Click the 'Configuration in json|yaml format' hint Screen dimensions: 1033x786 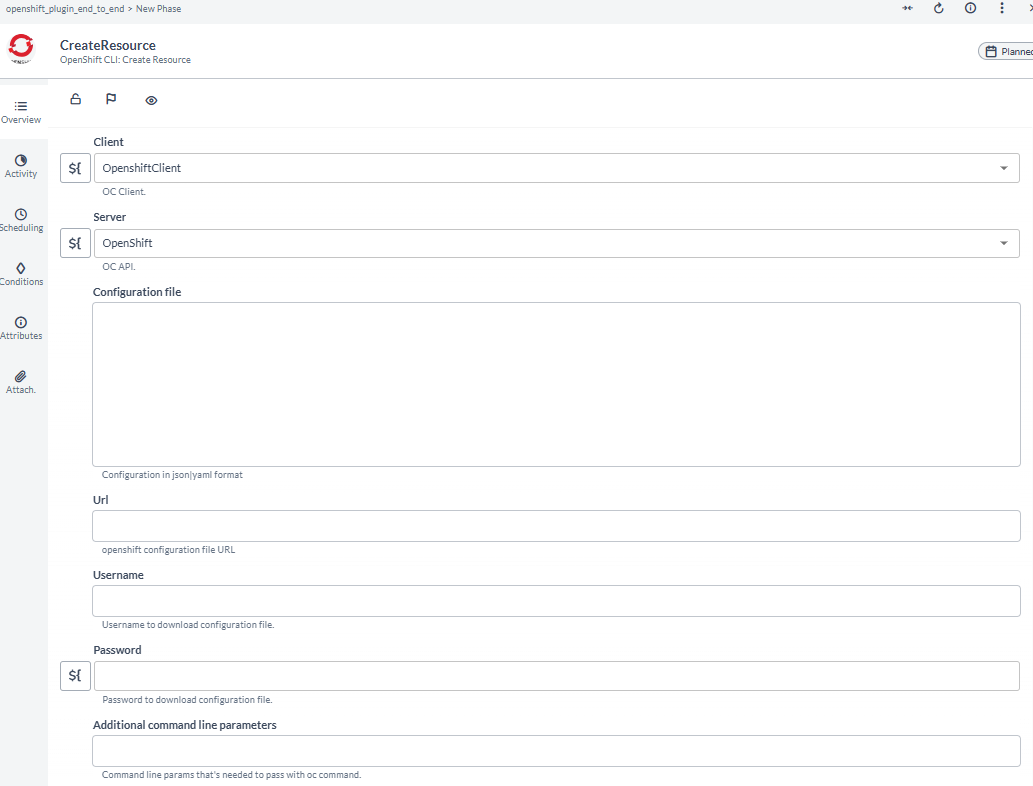172,474
